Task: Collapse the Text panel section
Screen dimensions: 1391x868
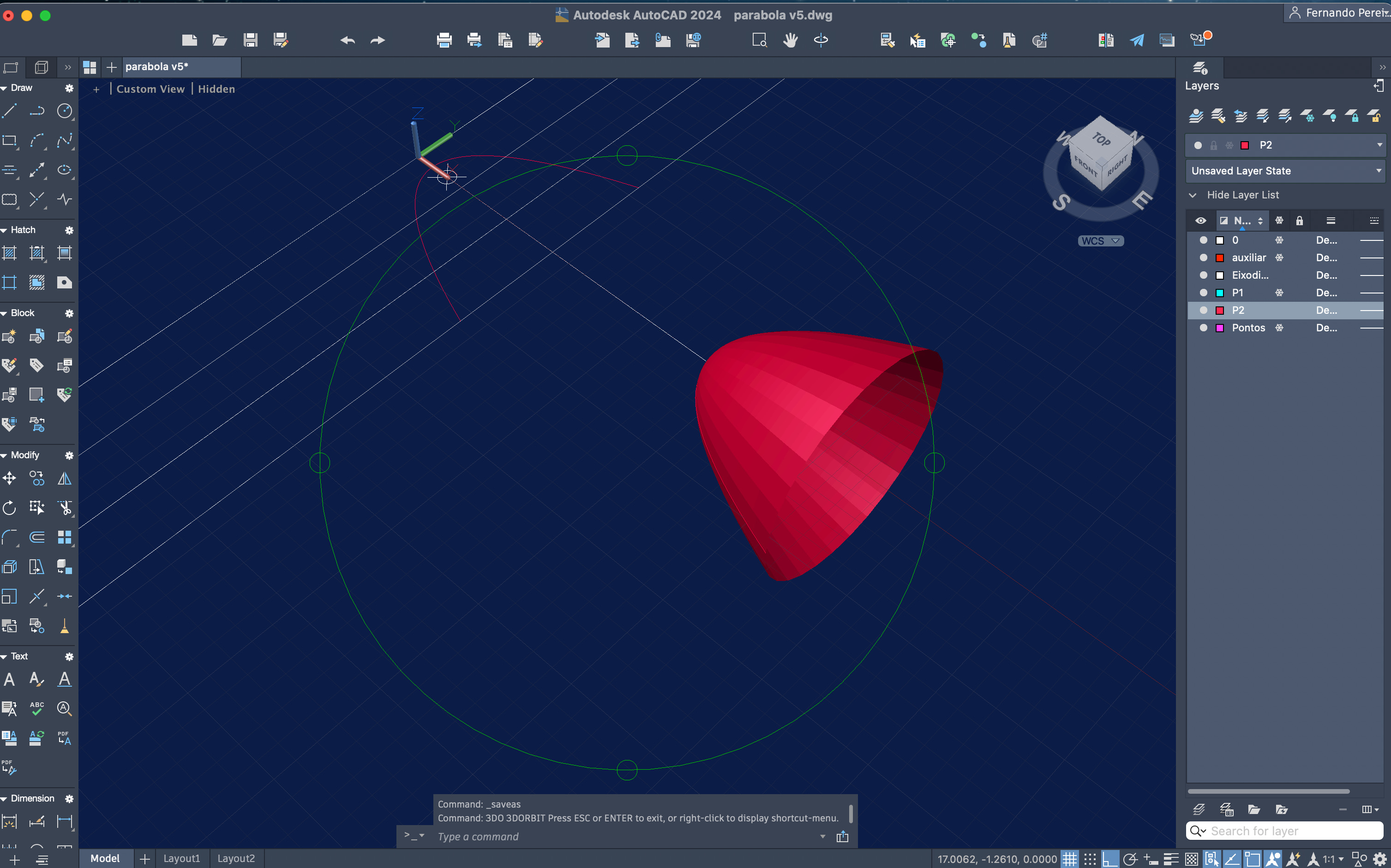Action: 4,656
